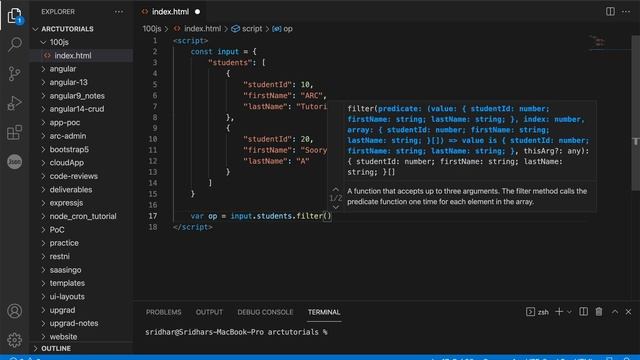
Task: Select the index.html editor tab
Action: tap(170, 12)
